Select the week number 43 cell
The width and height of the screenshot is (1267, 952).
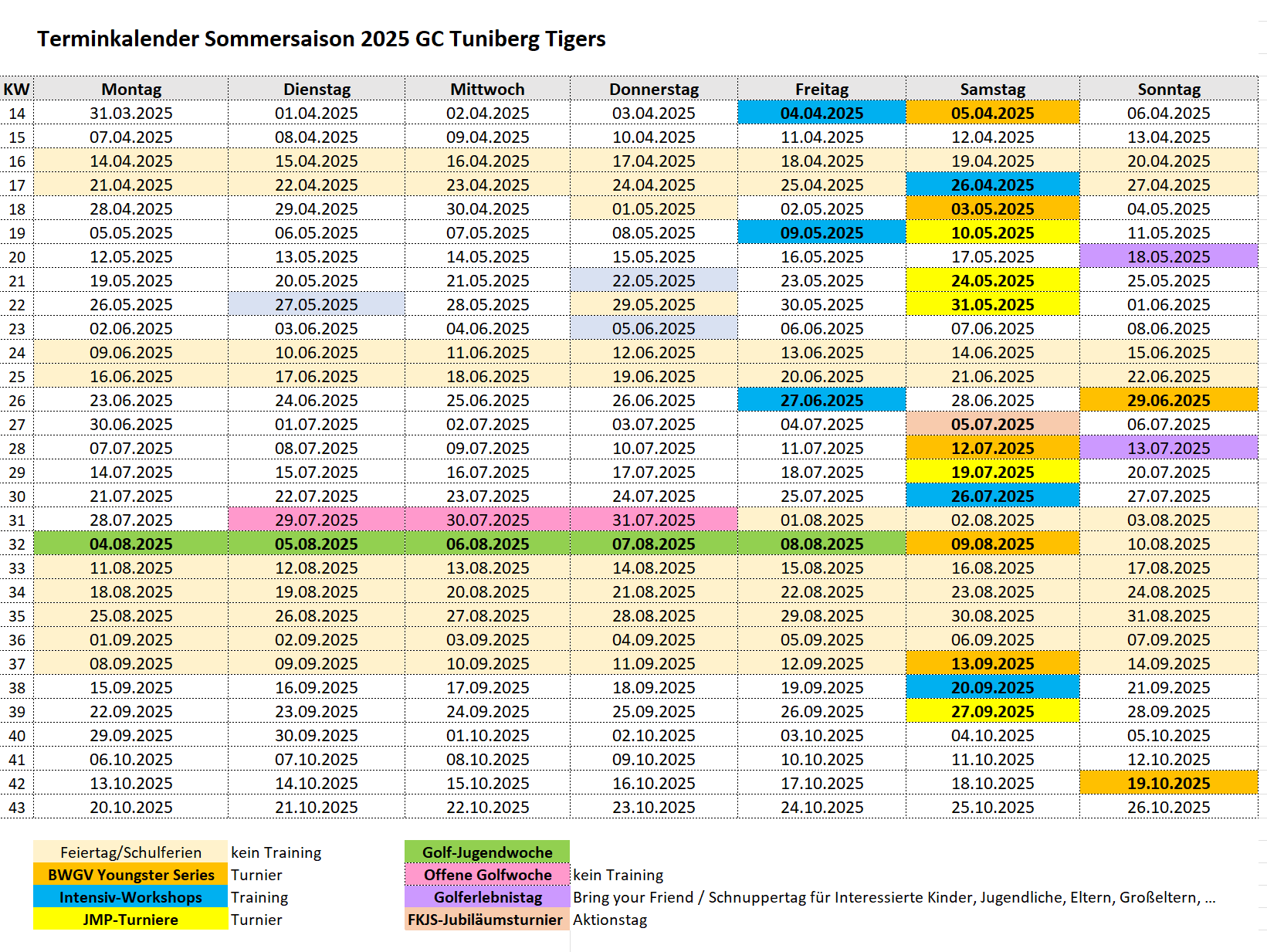(16, 807)
